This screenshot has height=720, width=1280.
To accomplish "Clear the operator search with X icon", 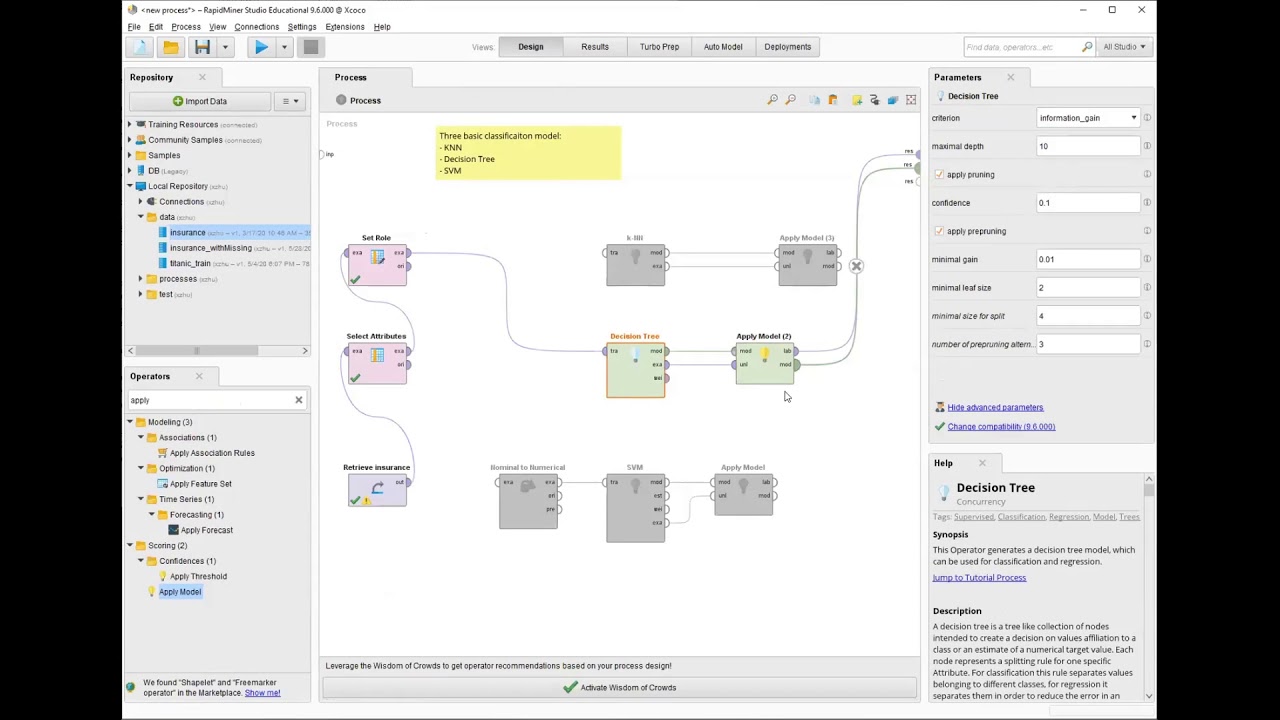I will coord(298,400).
